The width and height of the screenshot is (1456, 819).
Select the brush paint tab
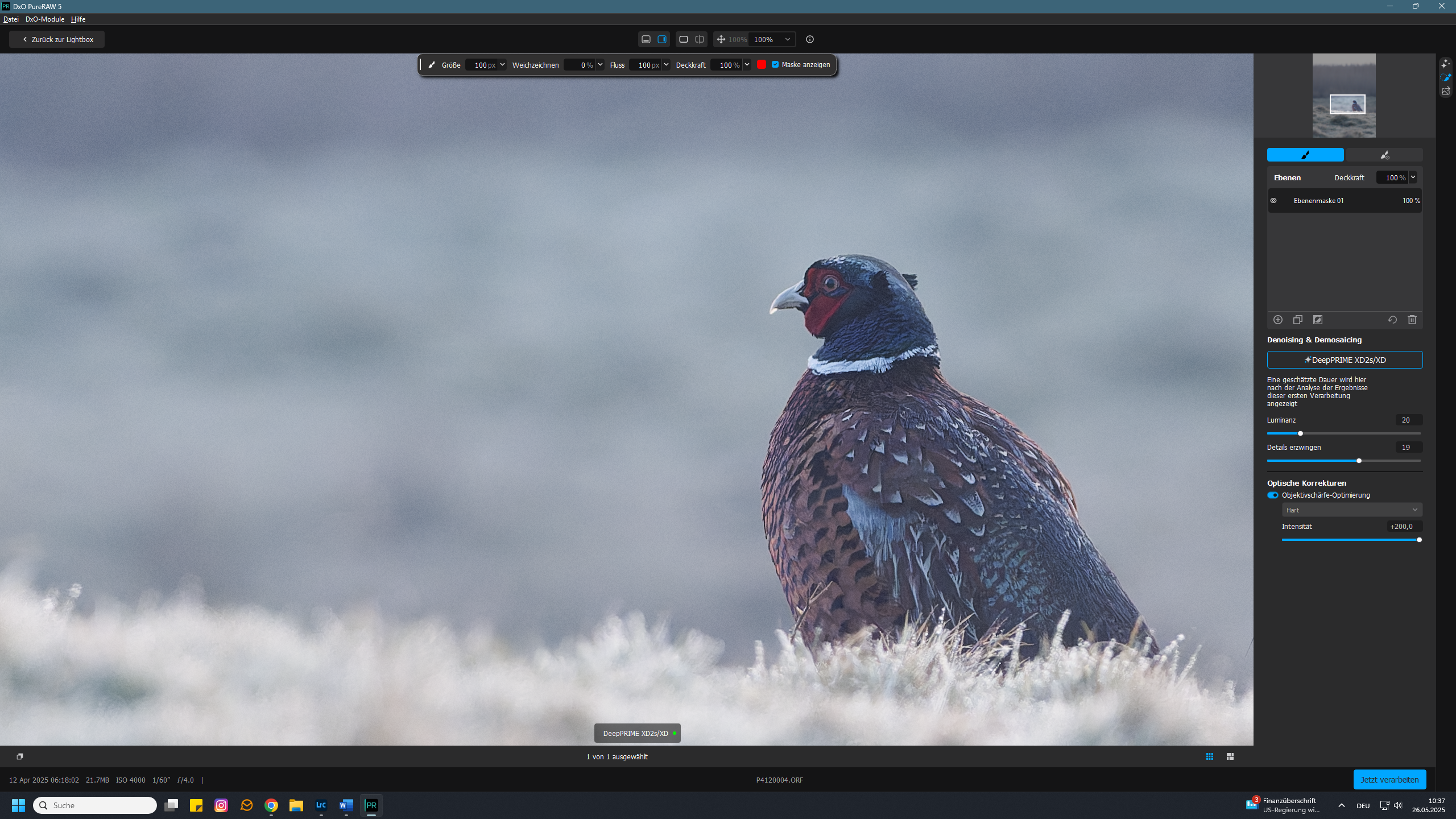click(x=1305, y=155)
